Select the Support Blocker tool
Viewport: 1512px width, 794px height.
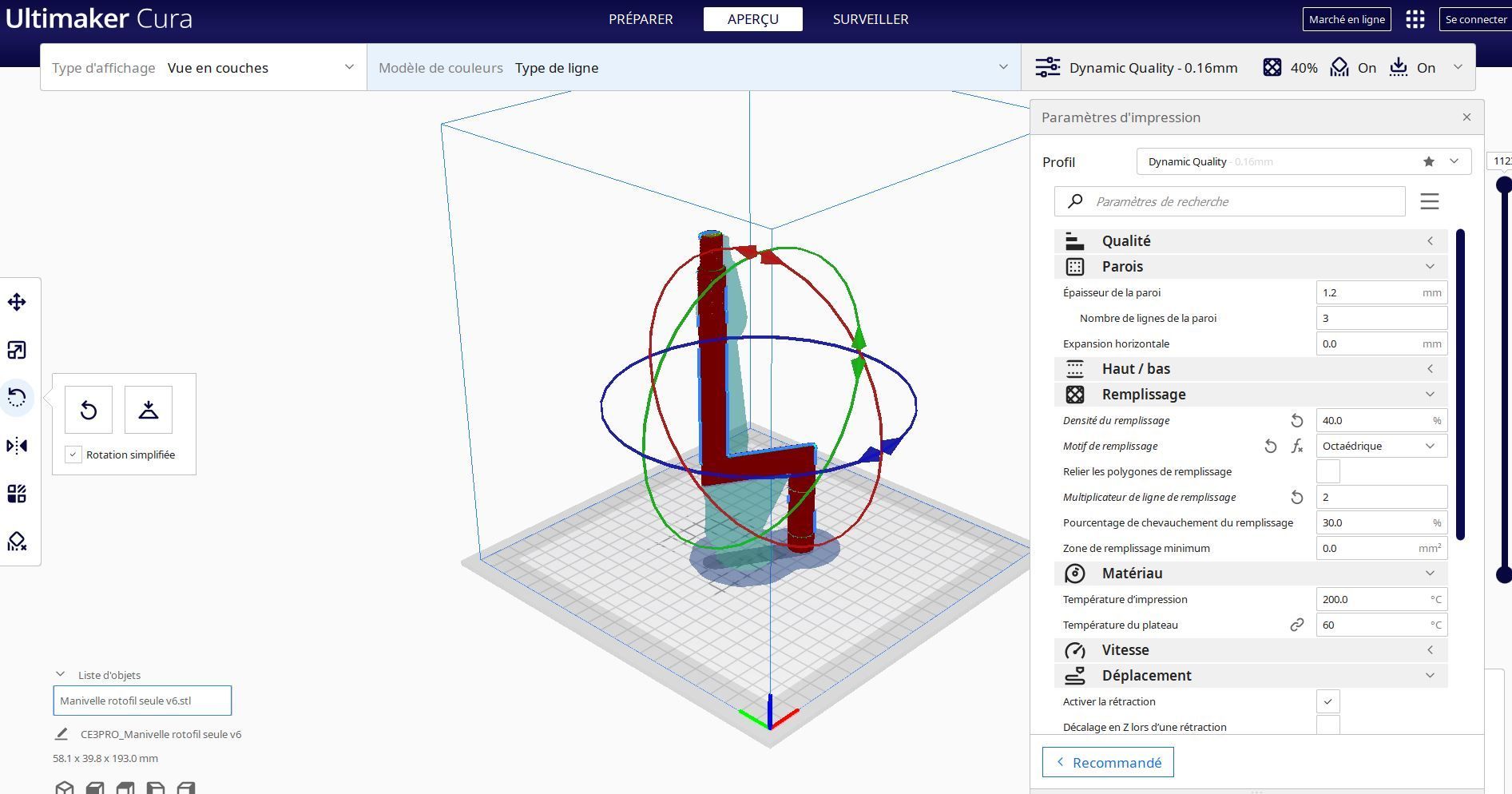click(x=17, y=542)
